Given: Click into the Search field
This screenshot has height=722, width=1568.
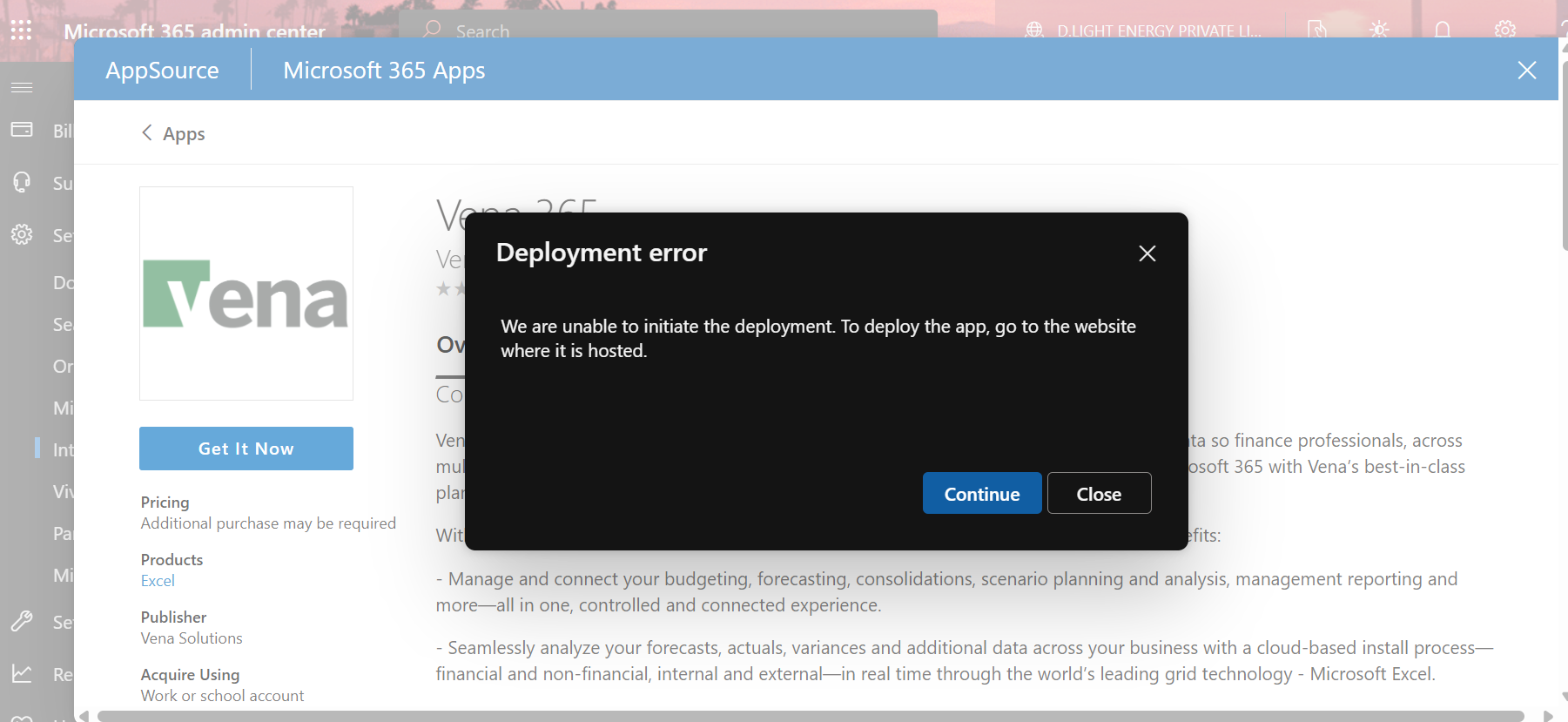Looking at the screenshot, I should click(x=668, y=30).
